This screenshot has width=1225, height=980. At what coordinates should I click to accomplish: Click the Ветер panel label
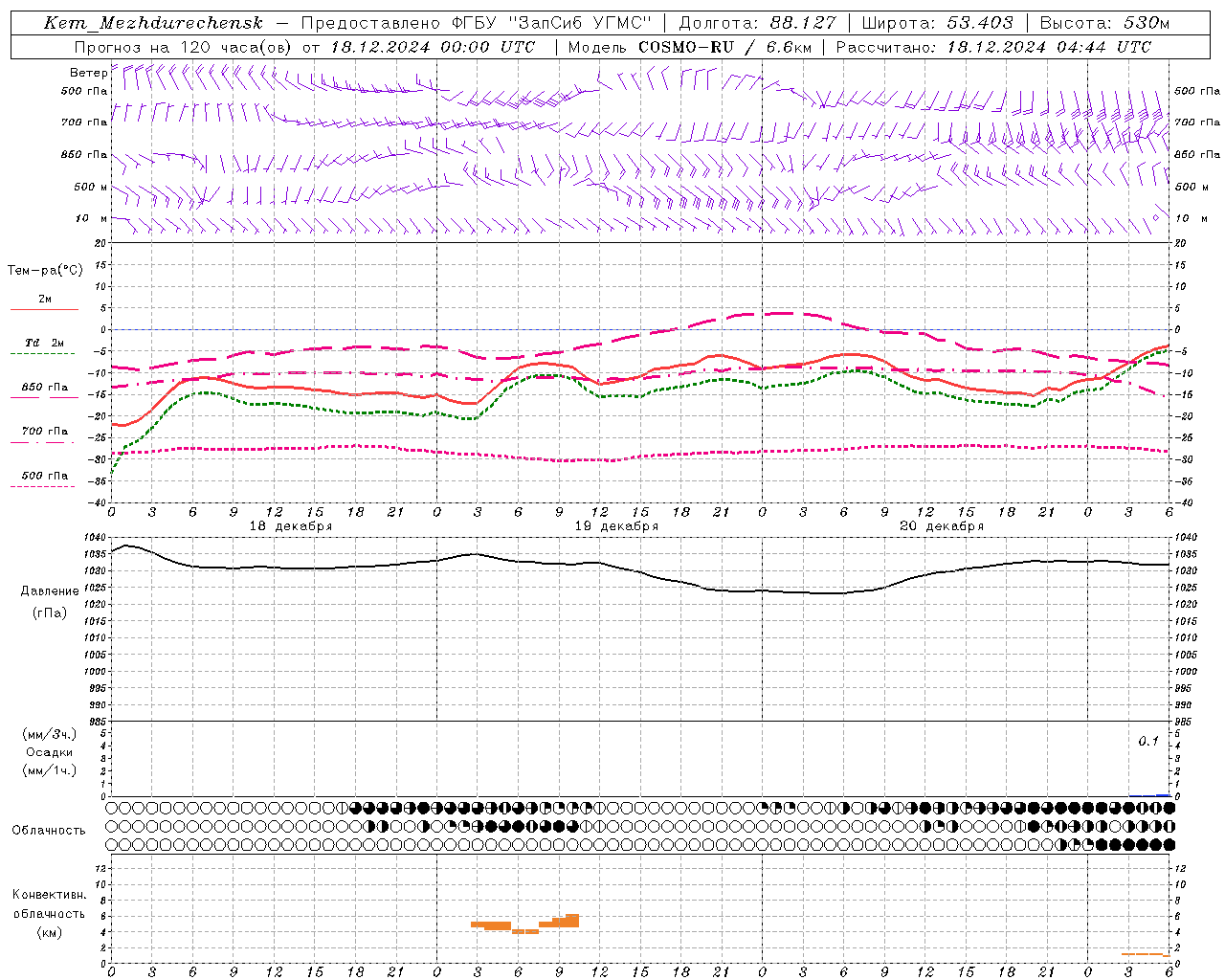click(x=88, y=73)
